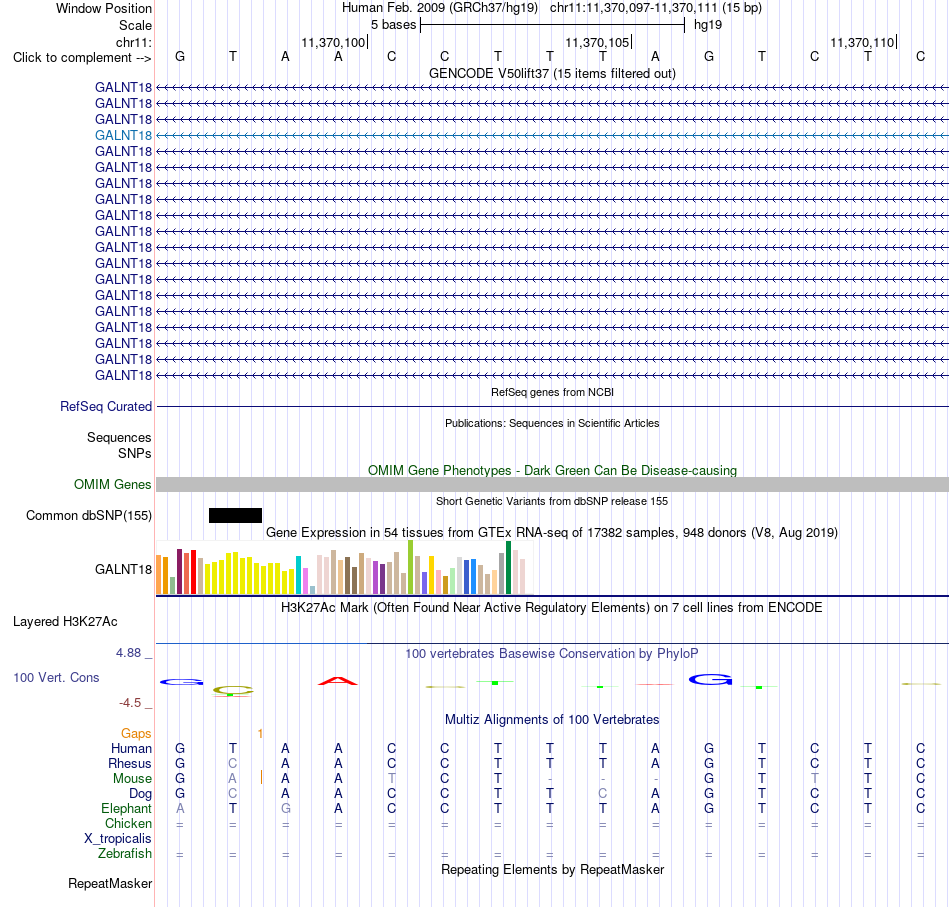950x907 pixels.
Task: Click the OMIM Genes track label
Action: click(112, 484)
